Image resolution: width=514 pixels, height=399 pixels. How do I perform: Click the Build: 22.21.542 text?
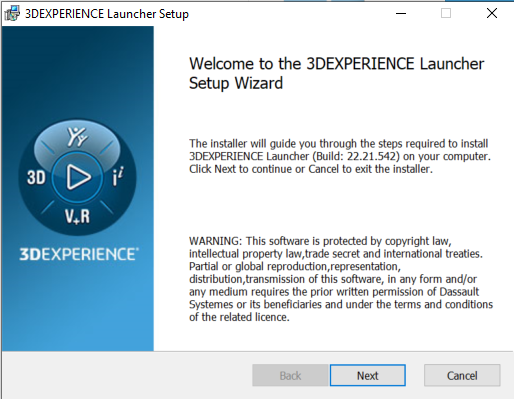(x=356, y=156)
